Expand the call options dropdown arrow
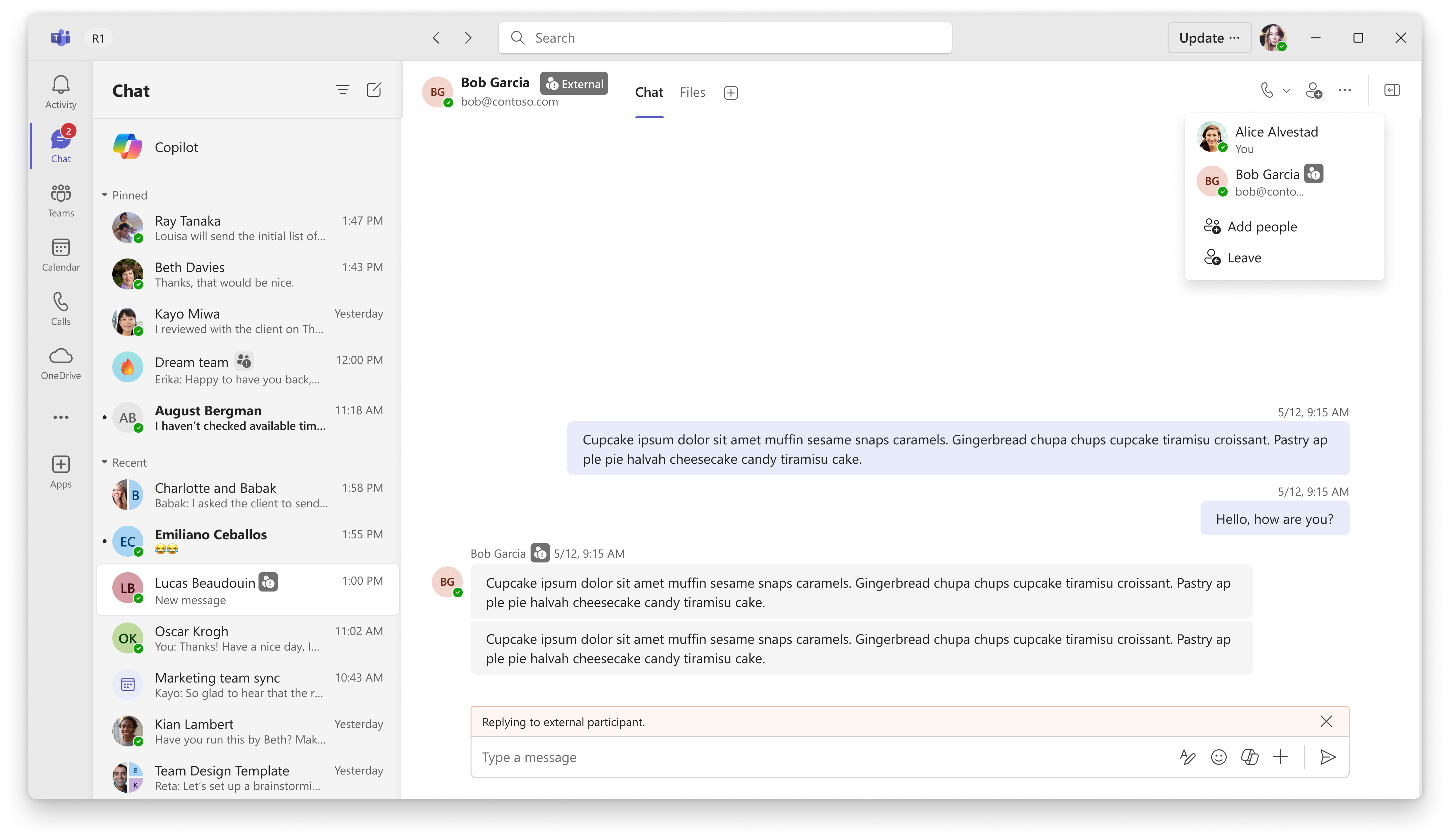Viewport: 1450px width, 840px height. coord(1287,90)
